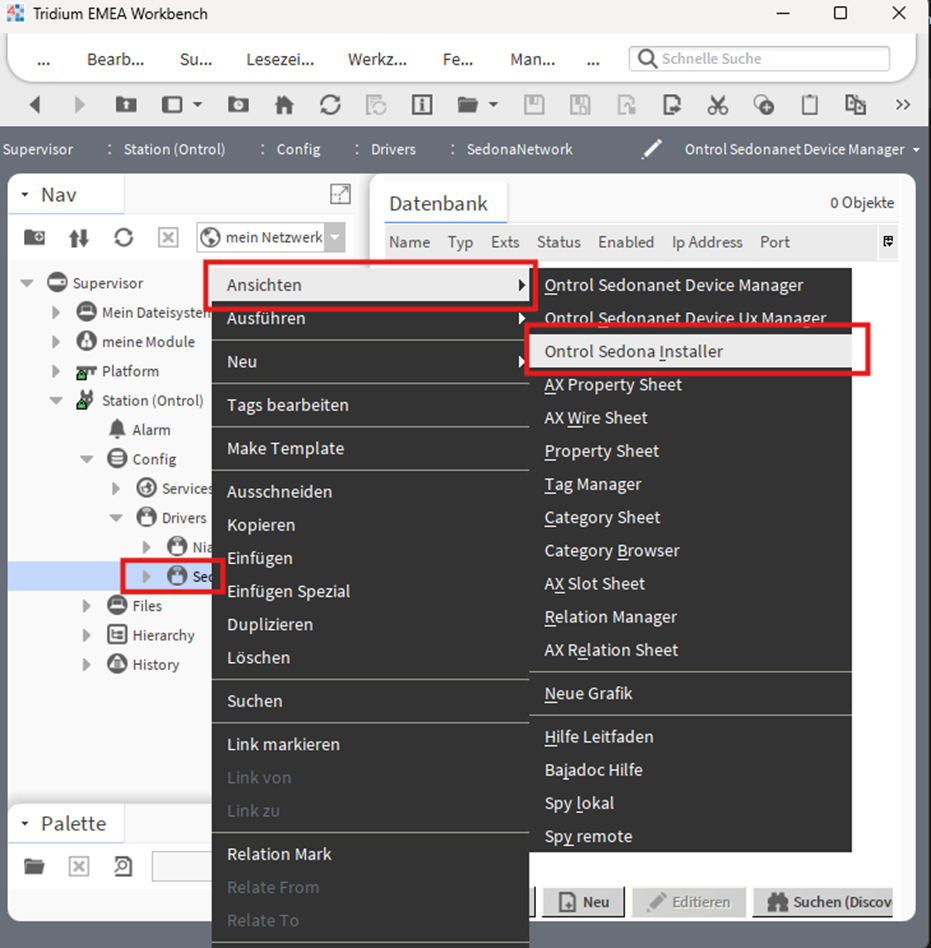Choose Kopieren from the context menu
931x948 pixels.
point(370,525)
